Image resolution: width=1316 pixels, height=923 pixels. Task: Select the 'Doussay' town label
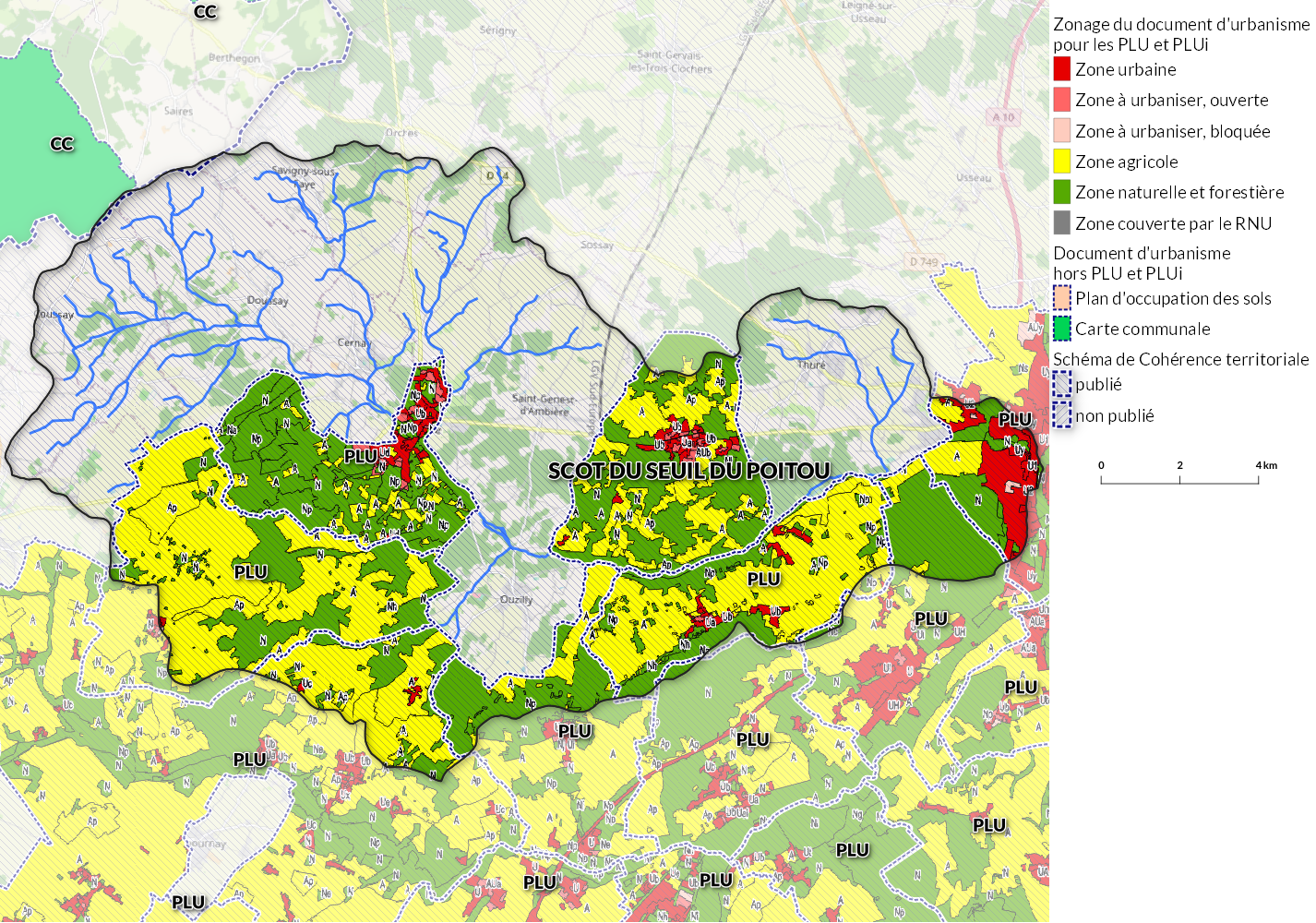(268, 301)
